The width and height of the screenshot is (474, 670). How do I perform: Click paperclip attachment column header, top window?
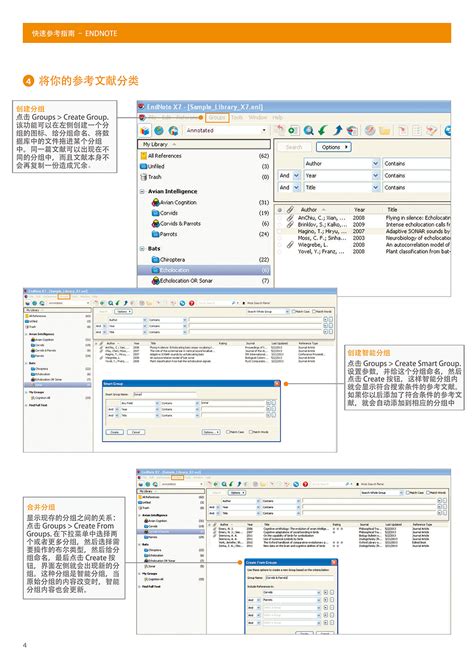click(290, 209)
